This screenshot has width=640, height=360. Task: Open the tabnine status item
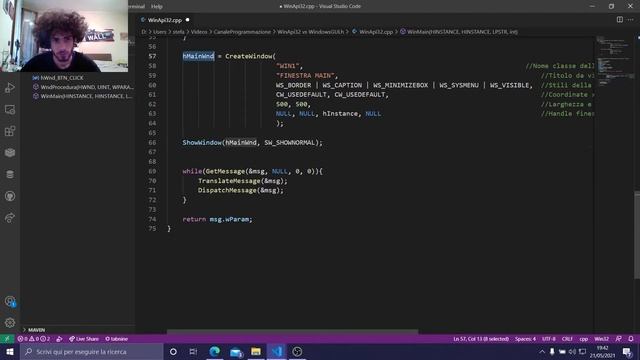pyautogui.click(x=117, y=339)
